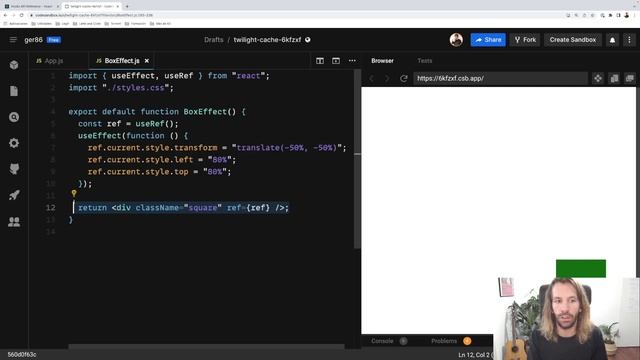The width and height of the screenshot is (640, 360).
Task: Open the CodeSandbox hamburger menu
Action: pos(13,40)
